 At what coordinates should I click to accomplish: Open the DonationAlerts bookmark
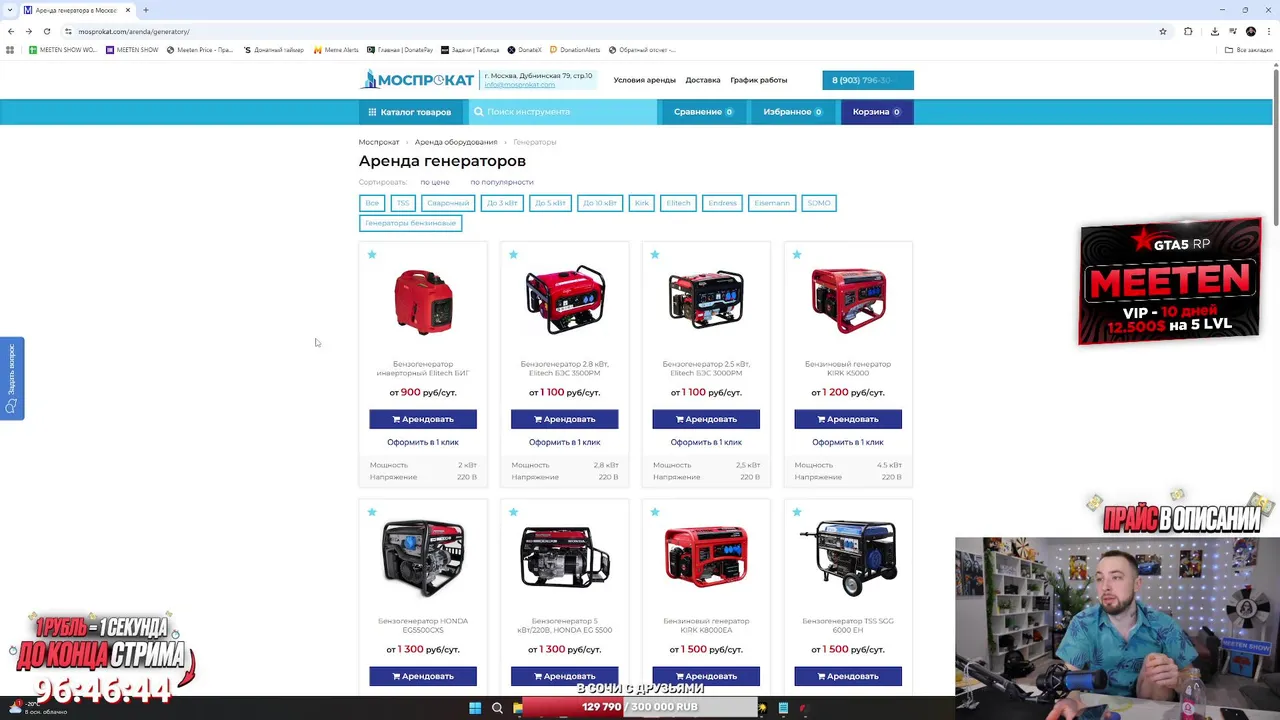pyautogui.click(x=575, y=50)
